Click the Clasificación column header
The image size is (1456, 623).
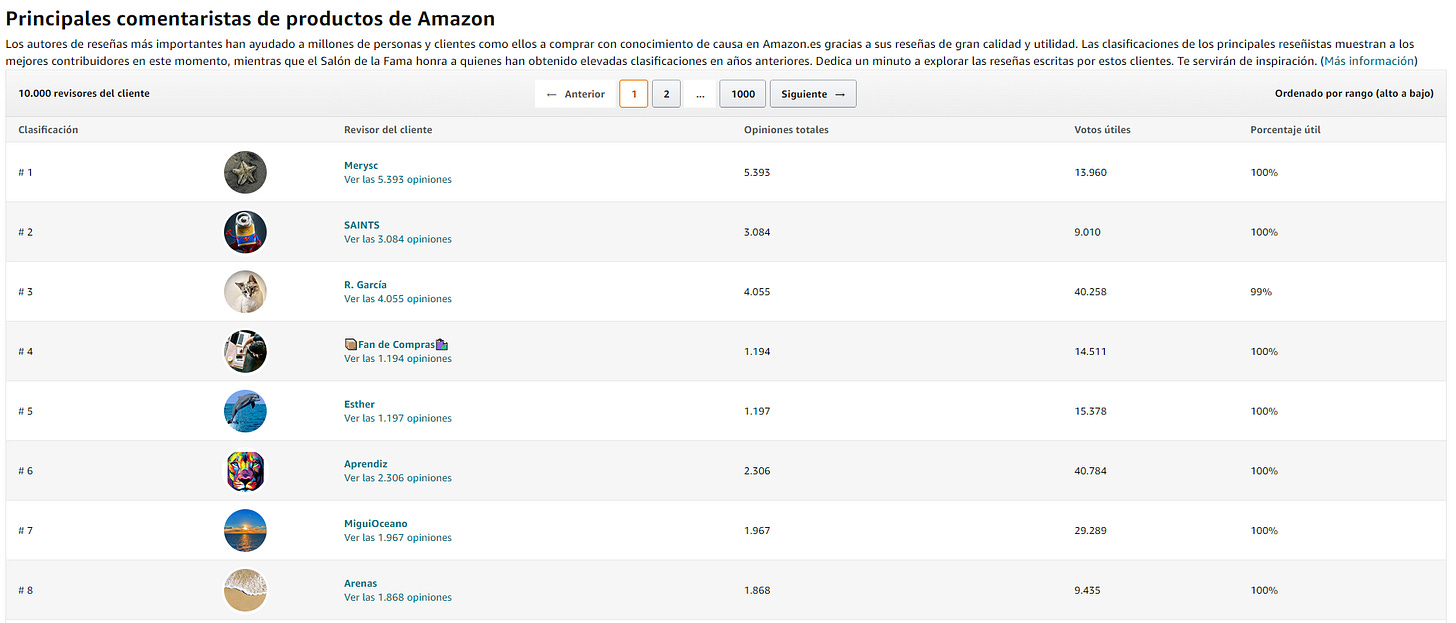(x=48, y=130)
